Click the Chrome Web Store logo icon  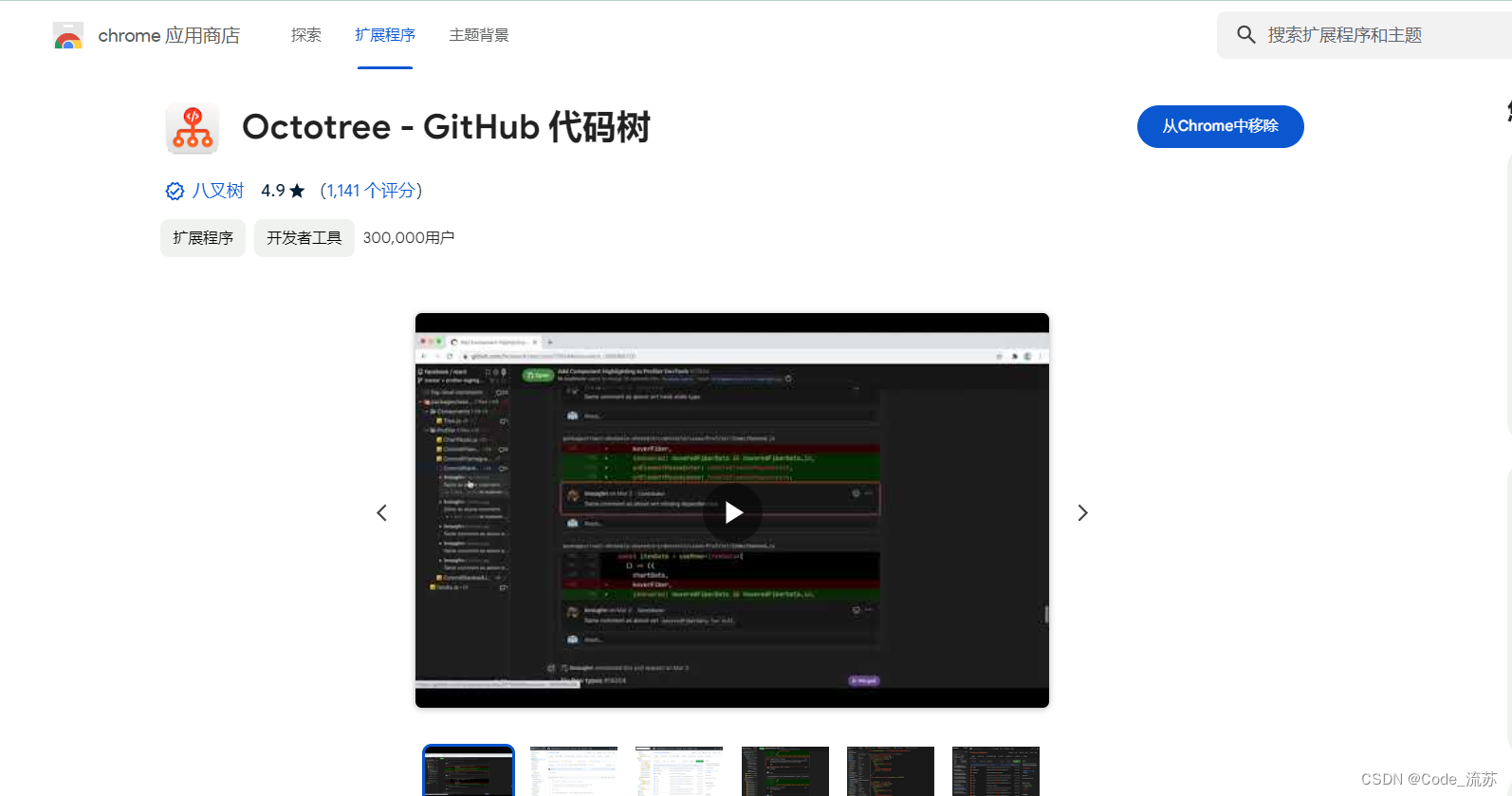tap(68, 36)
